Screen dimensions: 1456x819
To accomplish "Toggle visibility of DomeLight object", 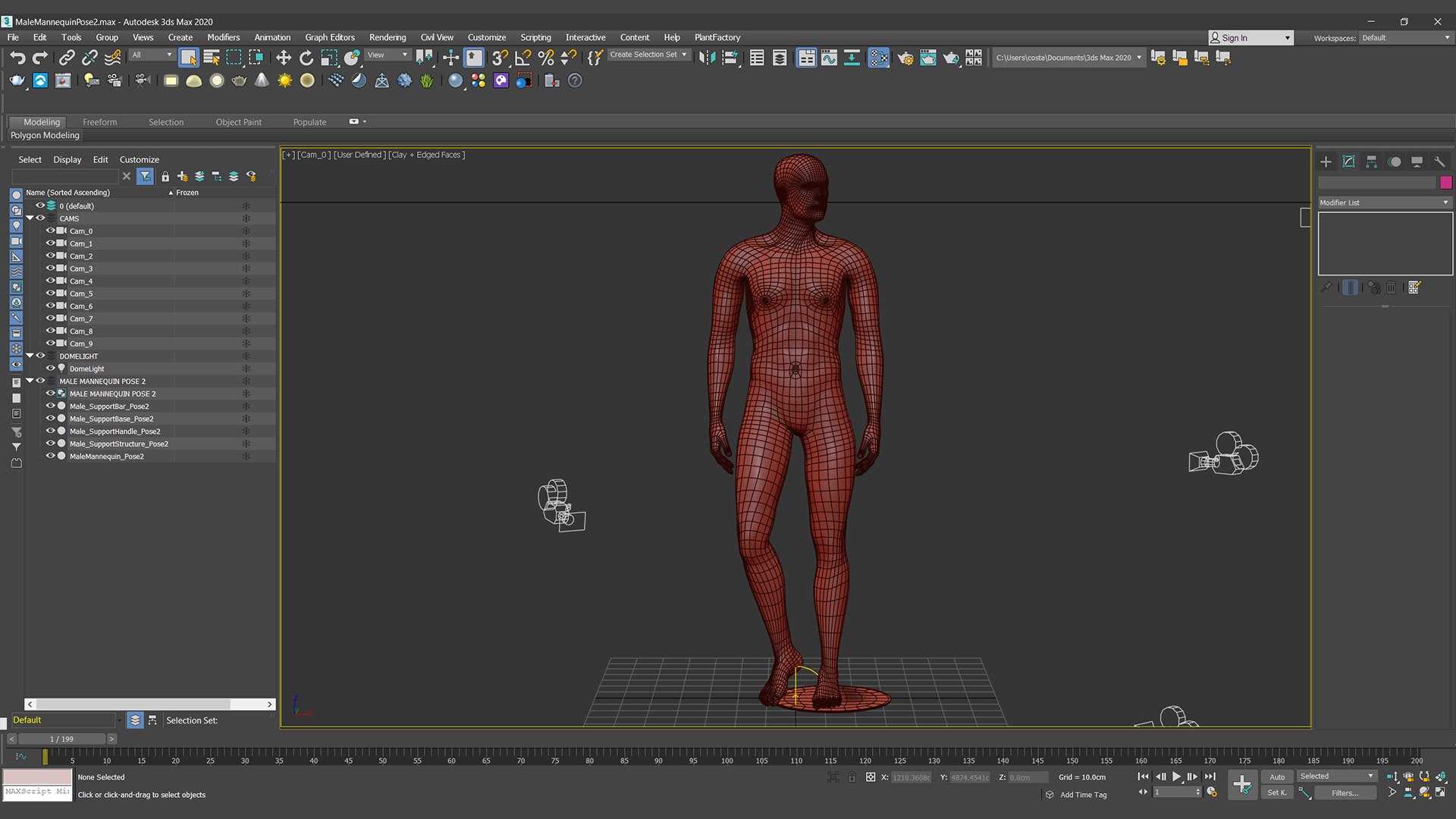I will pos(51,369).
